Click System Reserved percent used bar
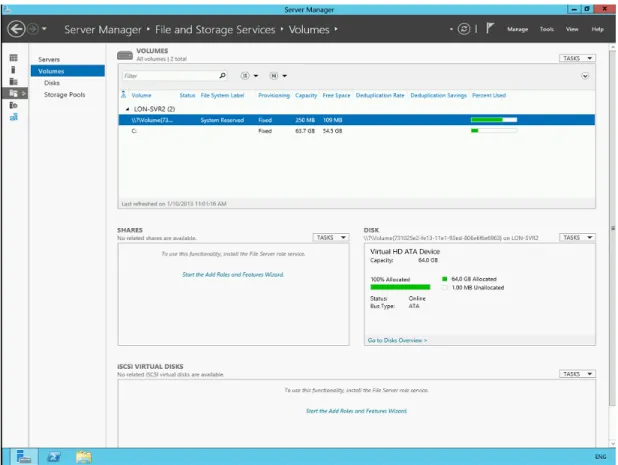Image resolution: width=618 pixels, height=465 pixels. [x=494, y=120]
